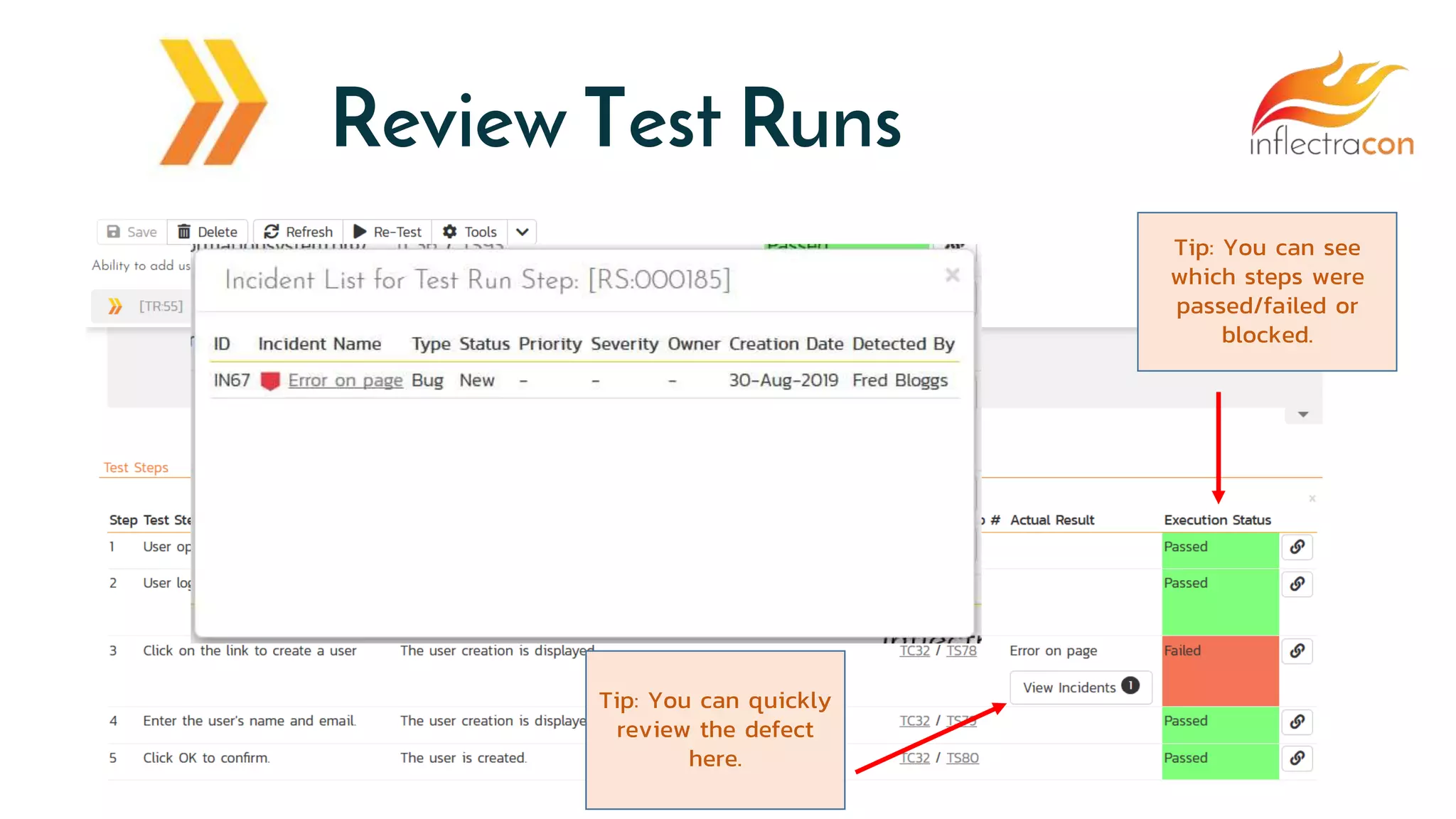Click the [TR:55] test run identifier
Image resolution: width=1456 pixels, height=819 pixels.
(x=161, y=306)
